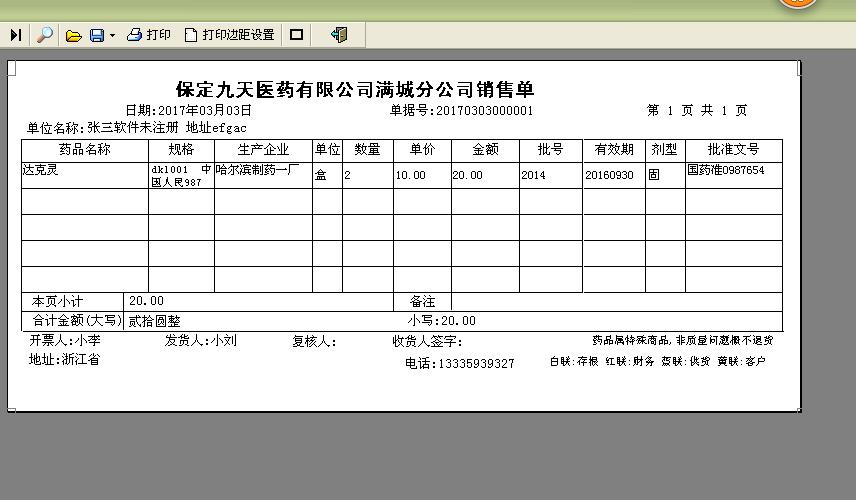
Task: Expand the save options dropdown arrow
Action: 112,35
